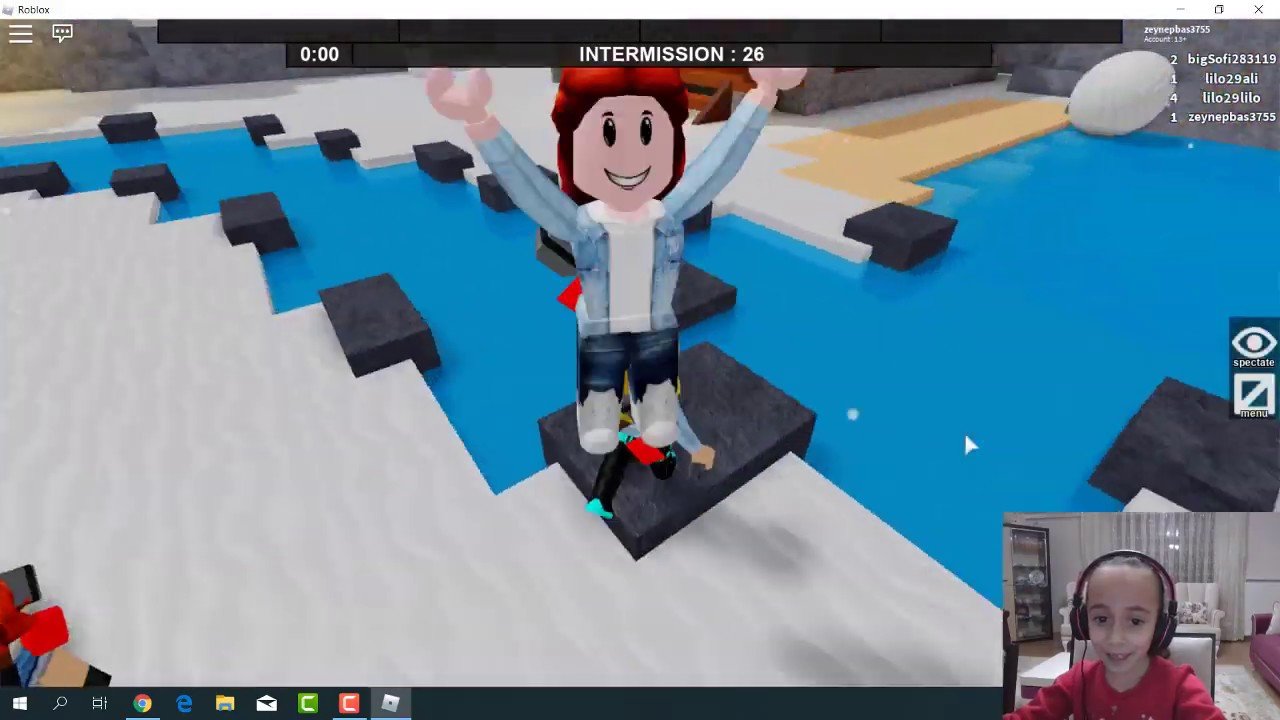This screenshot has height=720, width=1280.
Task: Open File Explorer from taskbar
Action: click(x=225, y=704)
